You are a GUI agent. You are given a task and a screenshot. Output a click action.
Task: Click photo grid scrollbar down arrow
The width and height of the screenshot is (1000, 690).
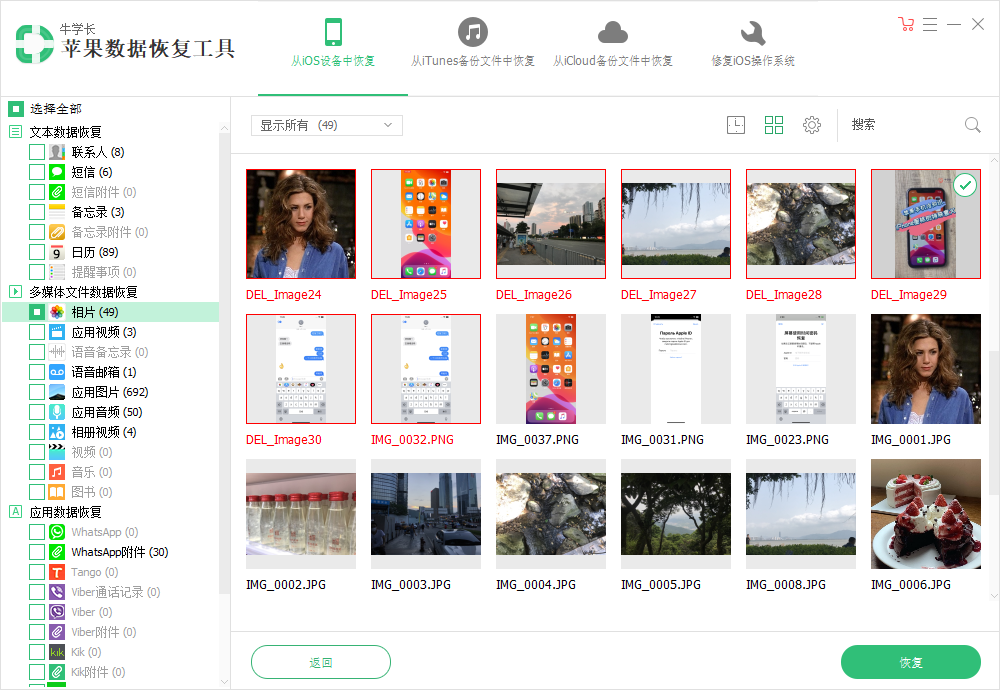[994, 596]
